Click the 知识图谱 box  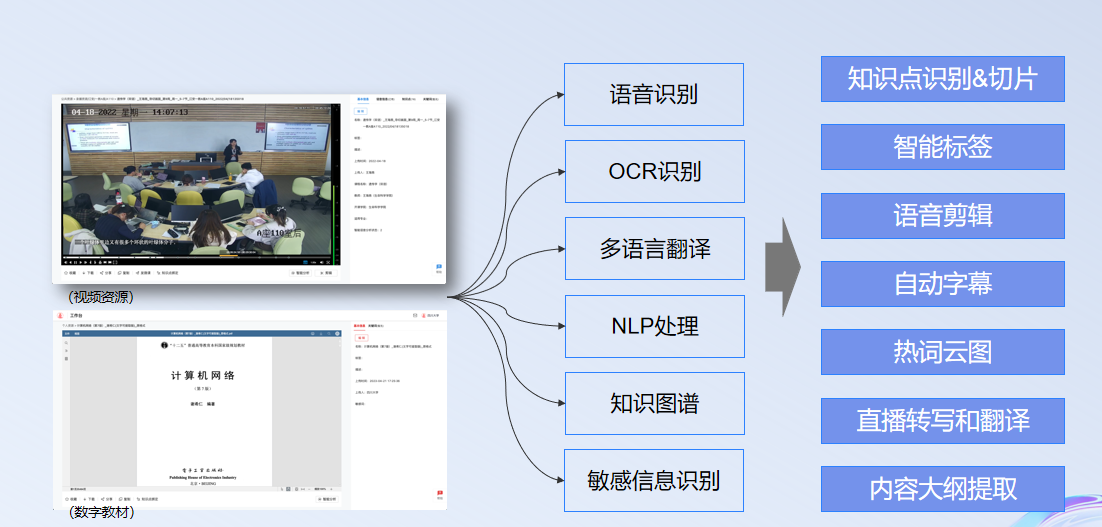click(x=654, y=403)
